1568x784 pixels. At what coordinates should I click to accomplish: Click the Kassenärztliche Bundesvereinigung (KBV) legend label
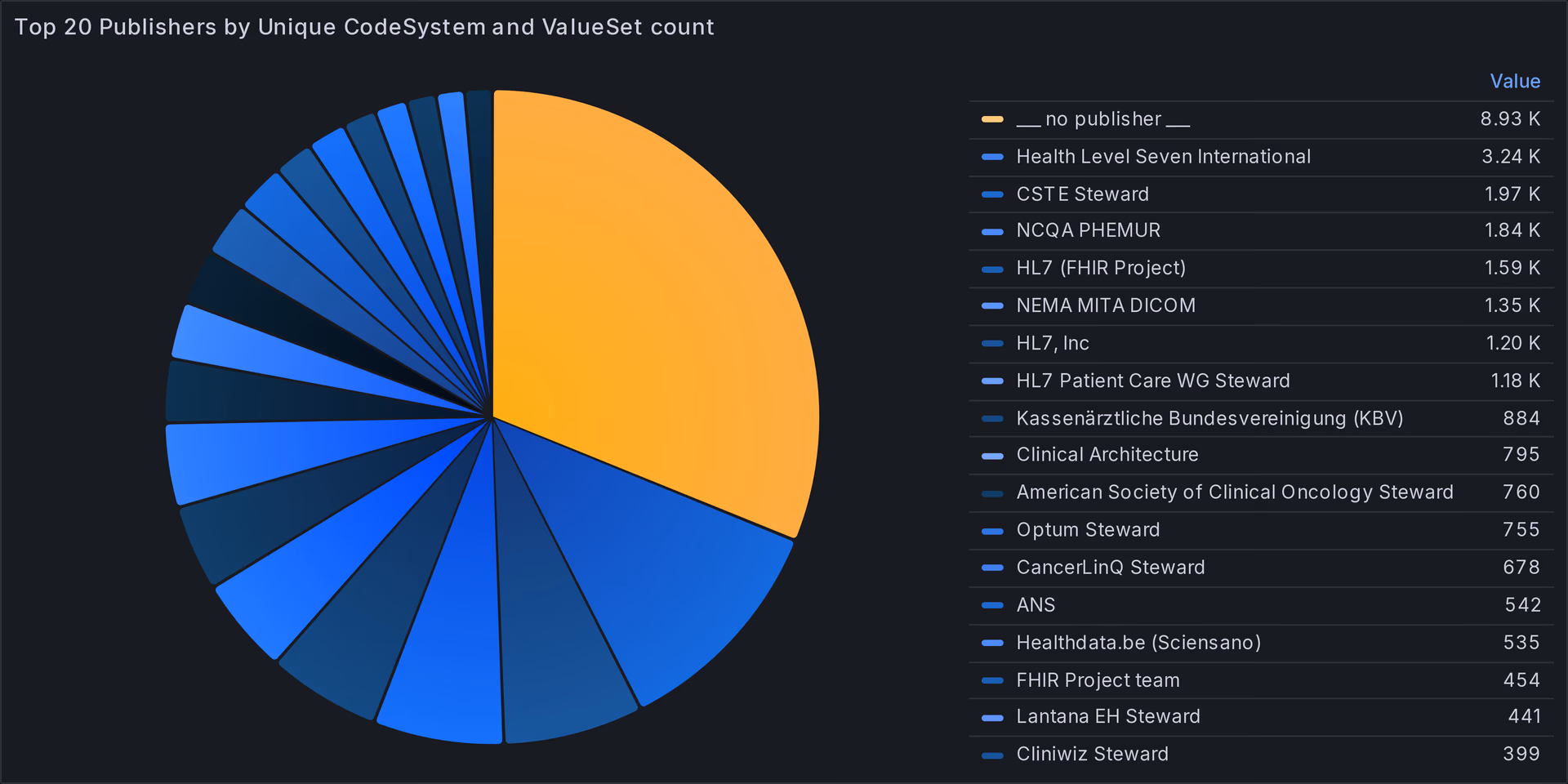pyautogui.click(x=1209, y=419)
